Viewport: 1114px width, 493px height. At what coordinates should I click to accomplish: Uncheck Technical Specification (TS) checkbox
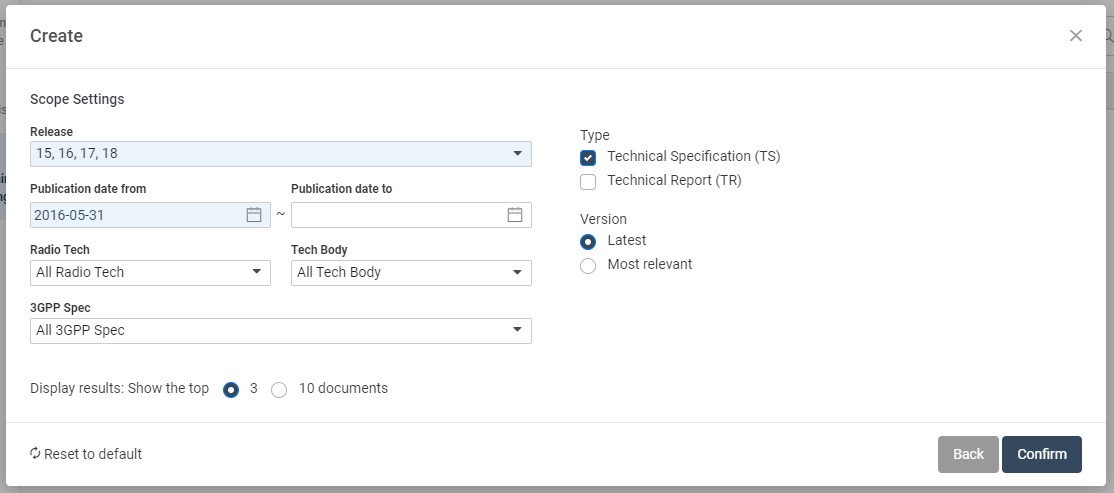click(588, 158)
